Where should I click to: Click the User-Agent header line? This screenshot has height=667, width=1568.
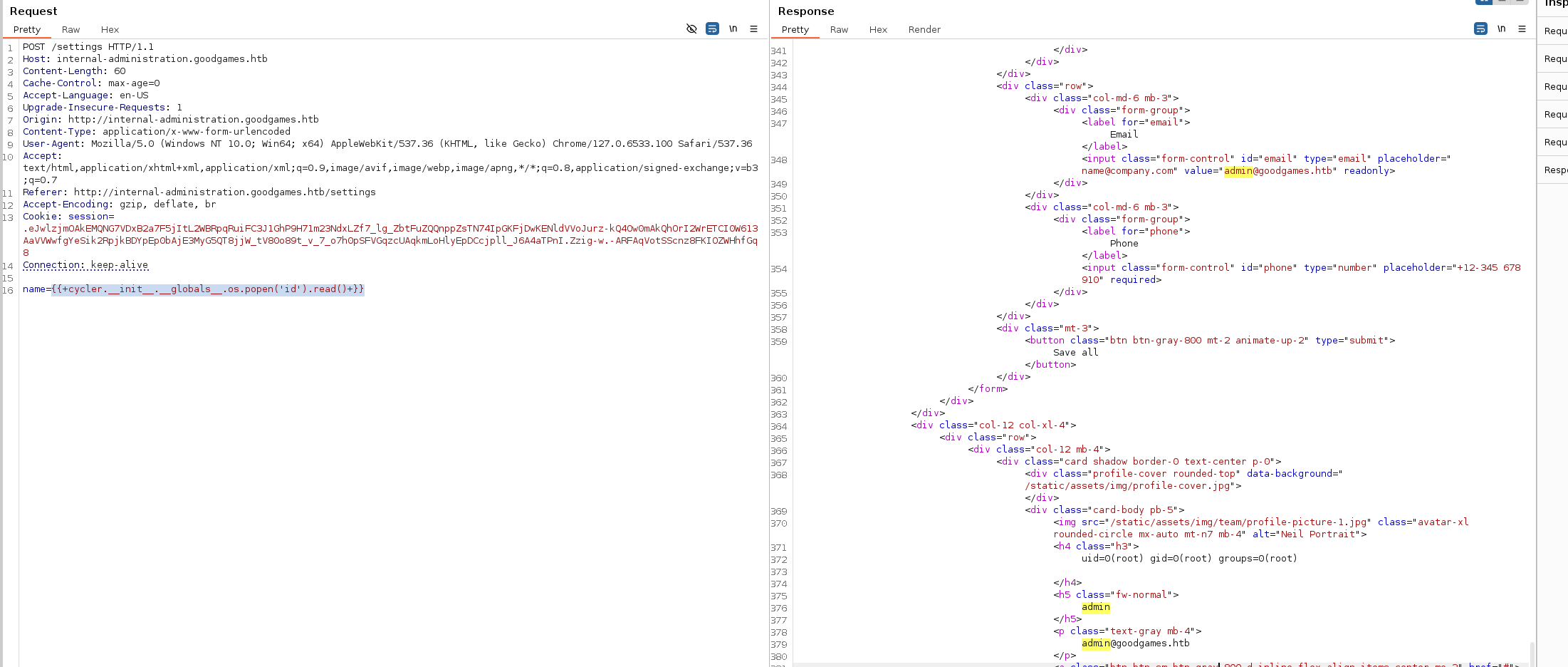[387, 144]
